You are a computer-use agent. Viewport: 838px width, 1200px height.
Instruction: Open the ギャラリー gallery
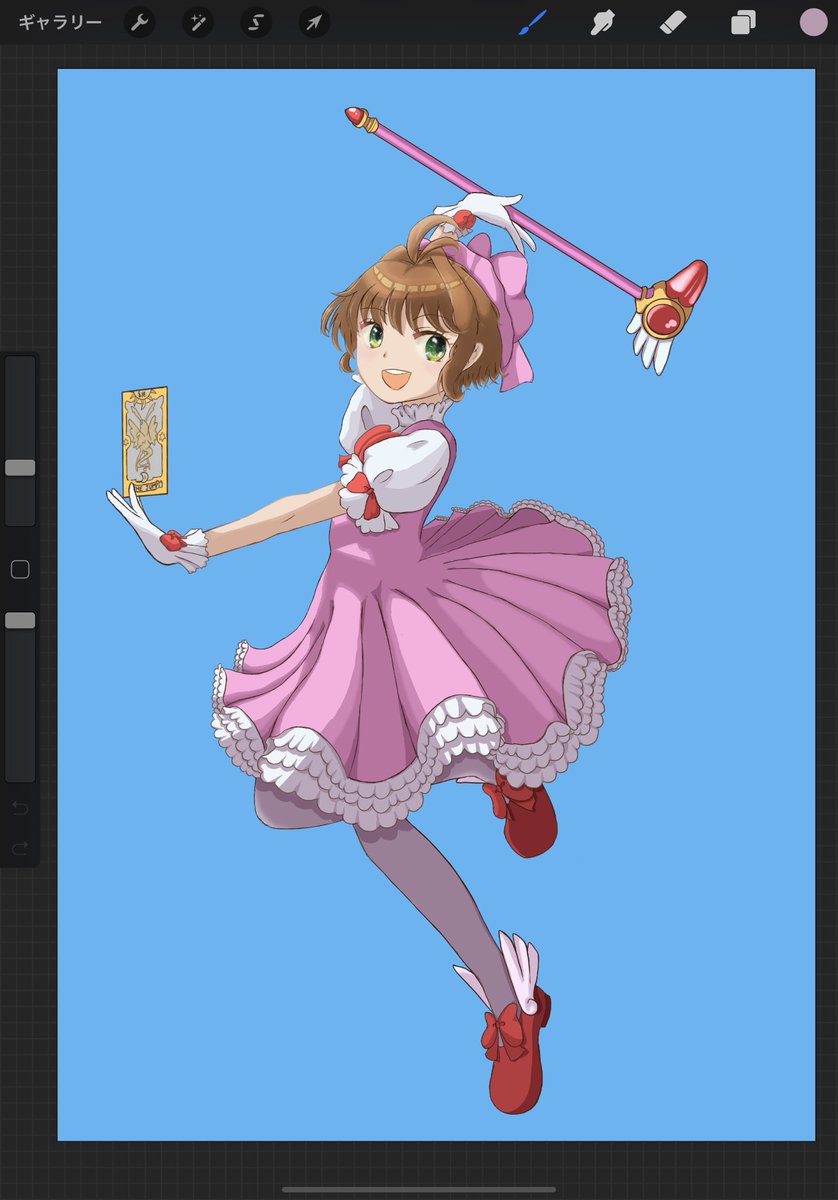pos(60,22)
